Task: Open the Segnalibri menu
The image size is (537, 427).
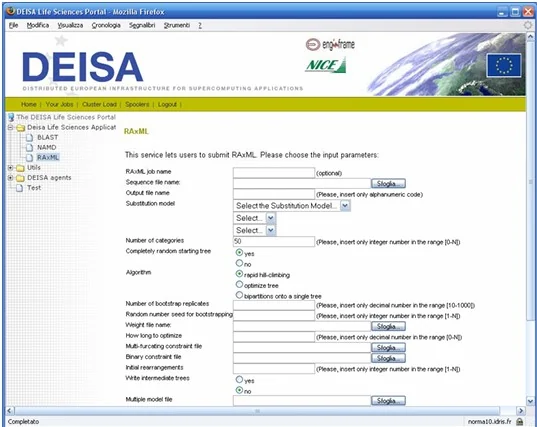Action: click(142, 25)
